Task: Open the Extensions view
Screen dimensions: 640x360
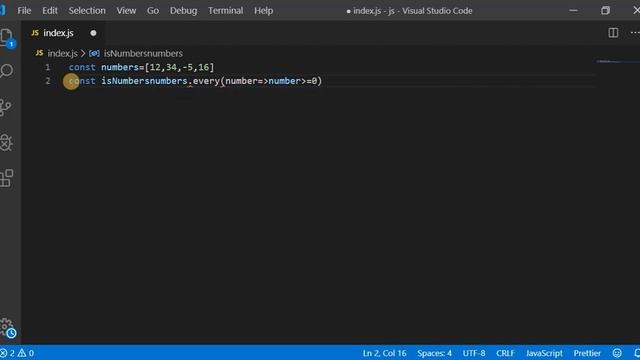Action: point(7,178)
